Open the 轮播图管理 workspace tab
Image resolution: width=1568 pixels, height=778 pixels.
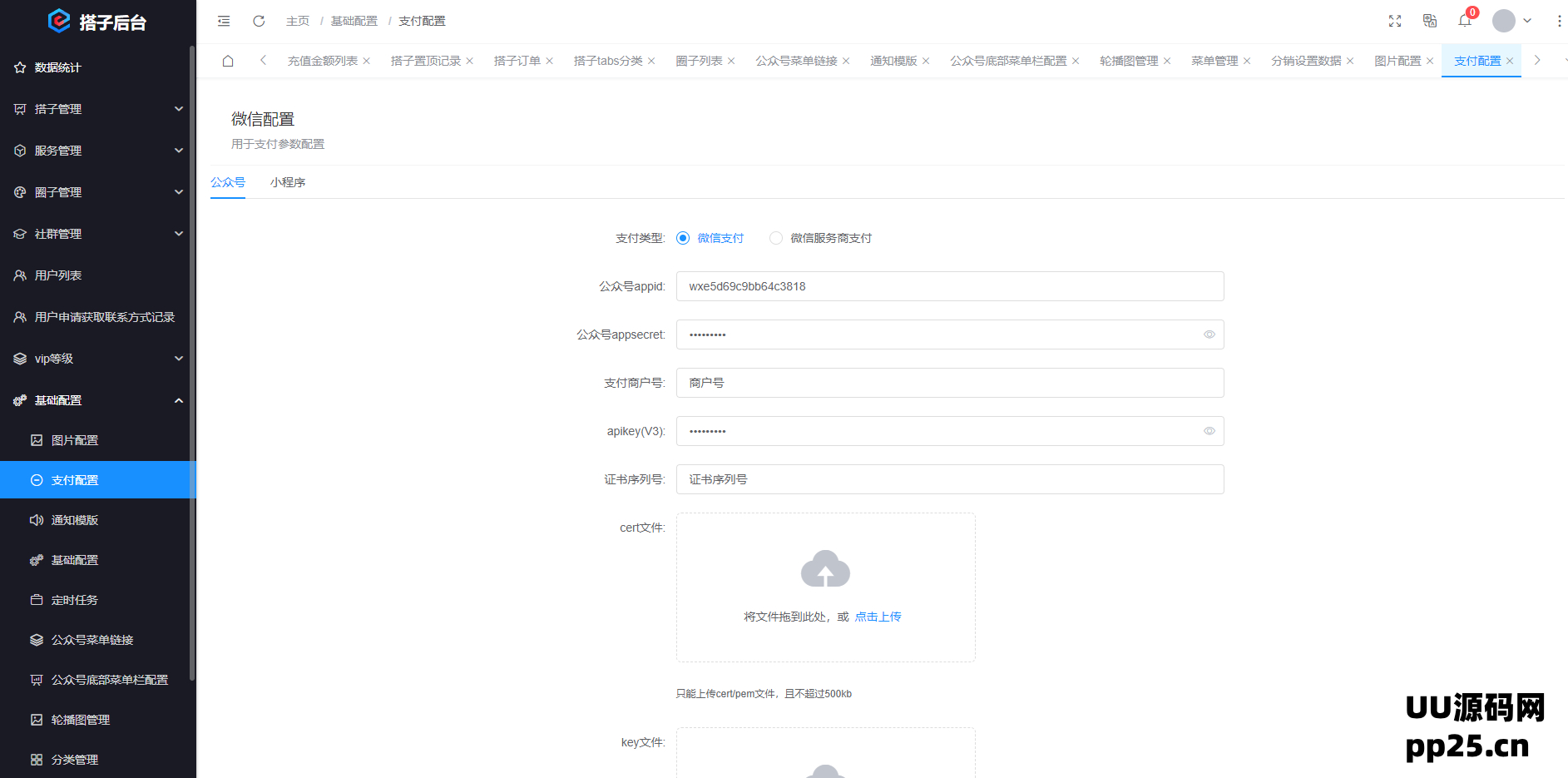(1130, 60)
